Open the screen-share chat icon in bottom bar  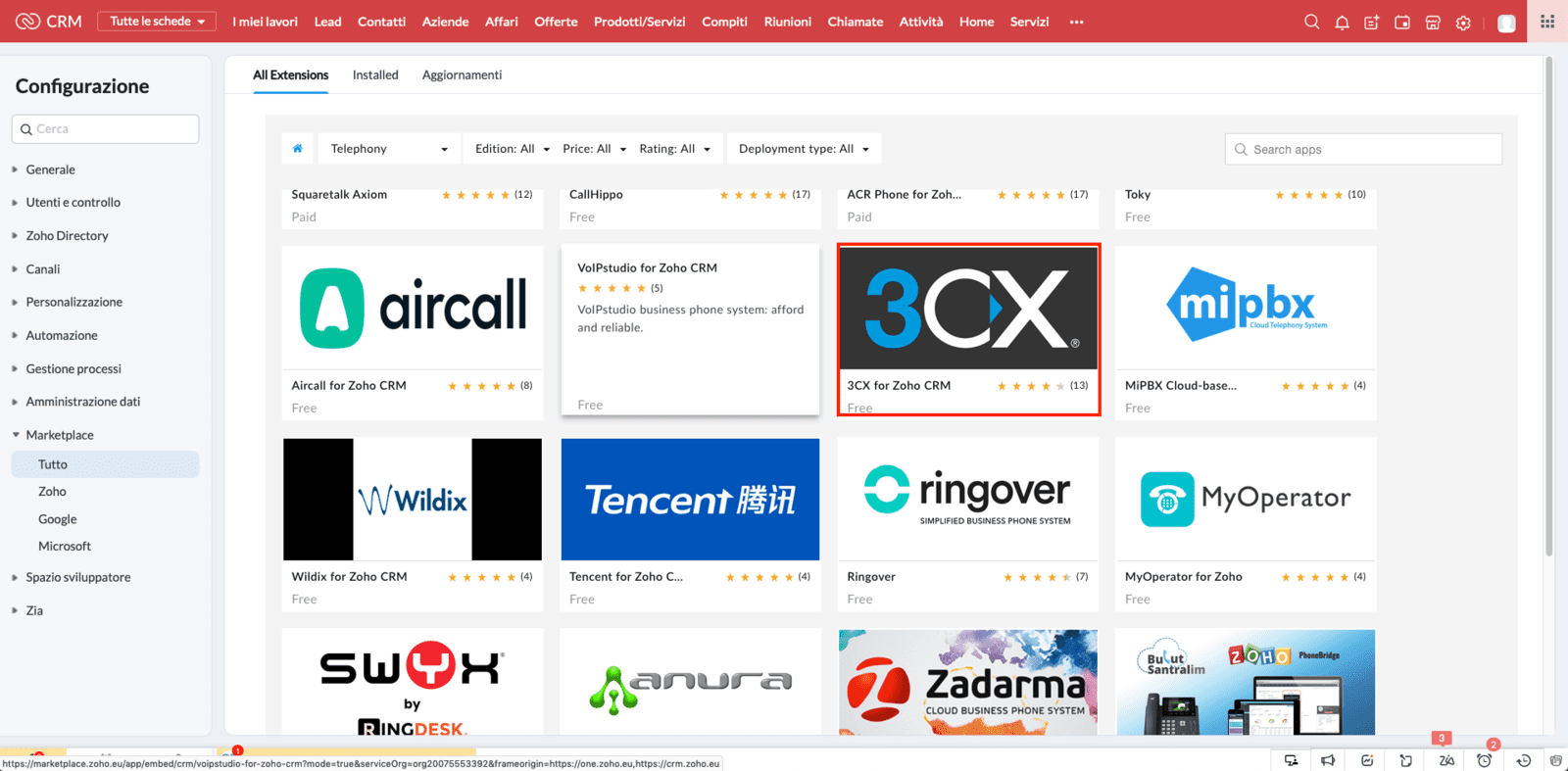pyautogui.click(x=1292, y=760)
